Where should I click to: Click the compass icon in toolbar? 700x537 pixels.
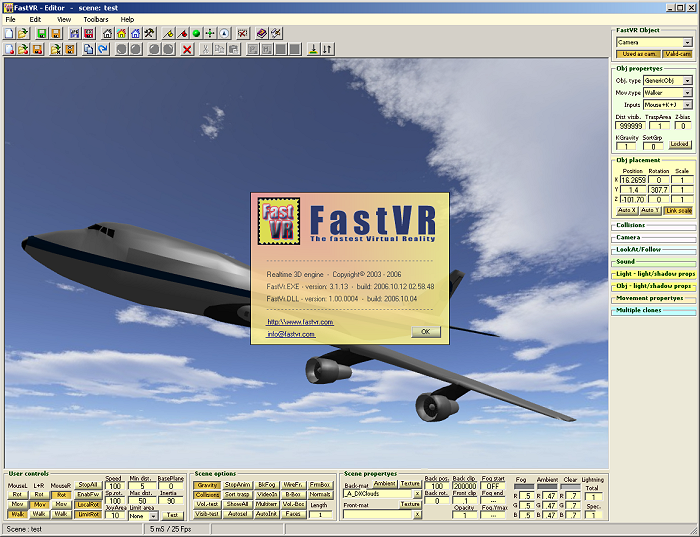coord(224,33)
